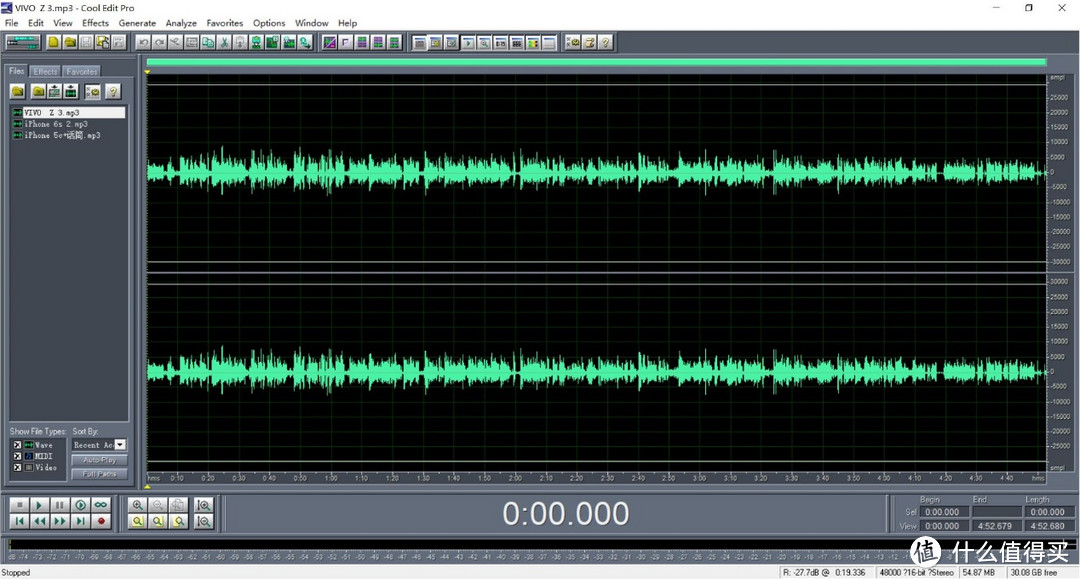The height and width of the screenshot is (579, 1080).
Task: Switch to the Favorites panel tab
Action: (82, 72)
